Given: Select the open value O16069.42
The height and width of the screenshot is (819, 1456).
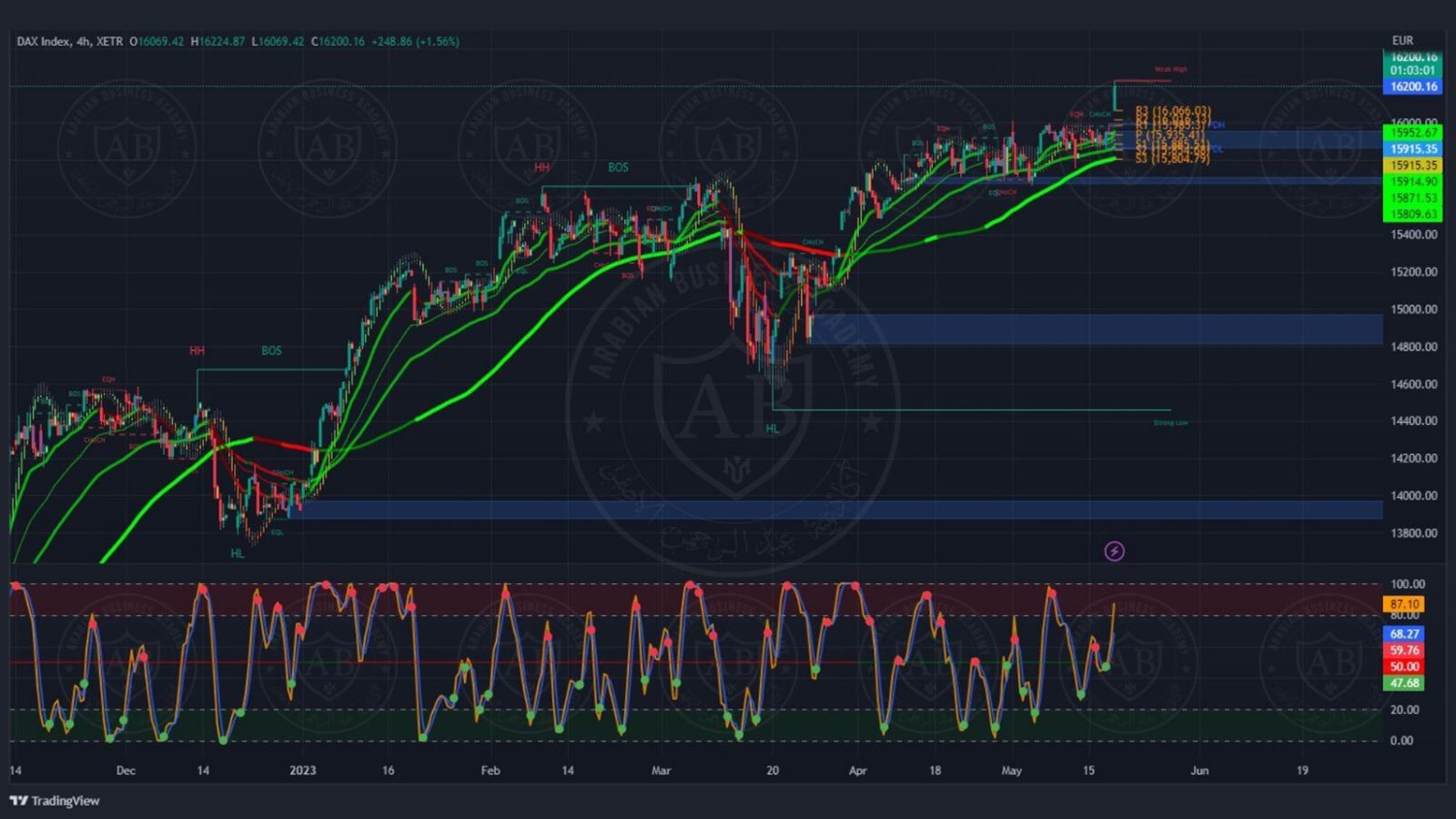Looking at the screenshot, I should click(156, 42).
